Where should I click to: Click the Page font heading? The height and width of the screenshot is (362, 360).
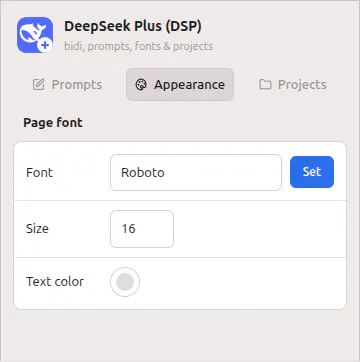click(x=53, y=123)
